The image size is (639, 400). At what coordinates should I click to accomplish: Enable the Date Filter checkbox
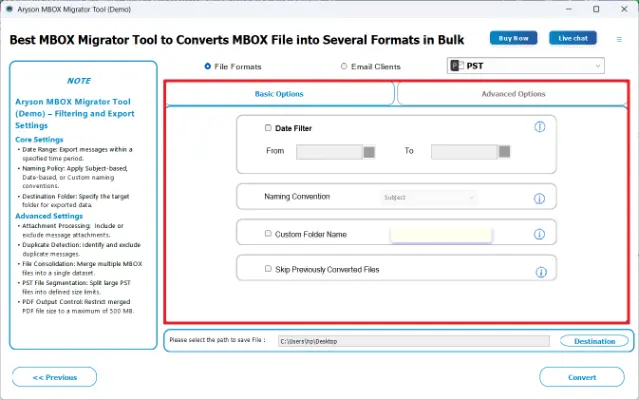click(268, 128)
